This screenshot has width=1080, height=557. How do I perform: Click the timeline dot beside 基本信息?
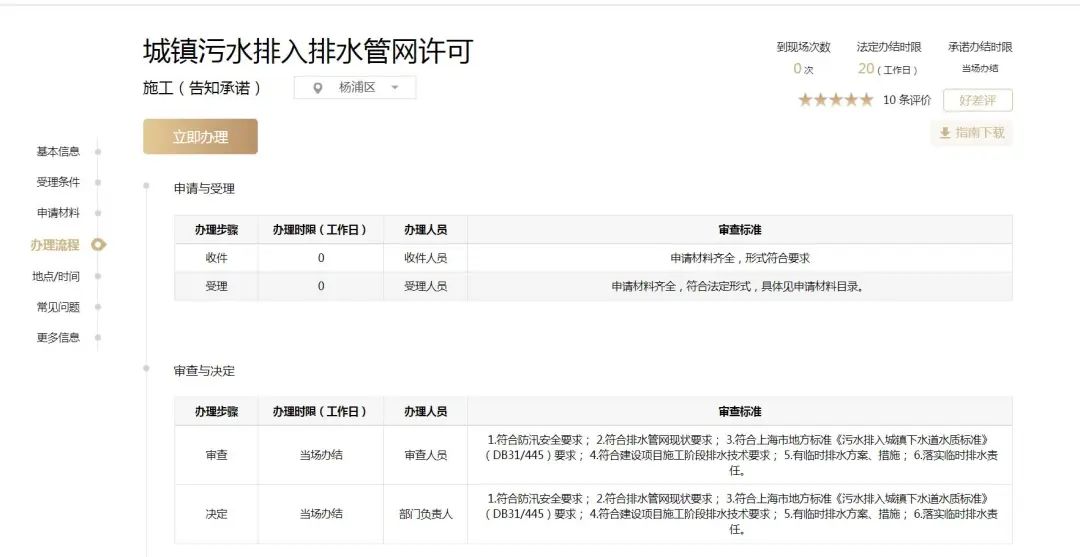[x=98, y=152]
